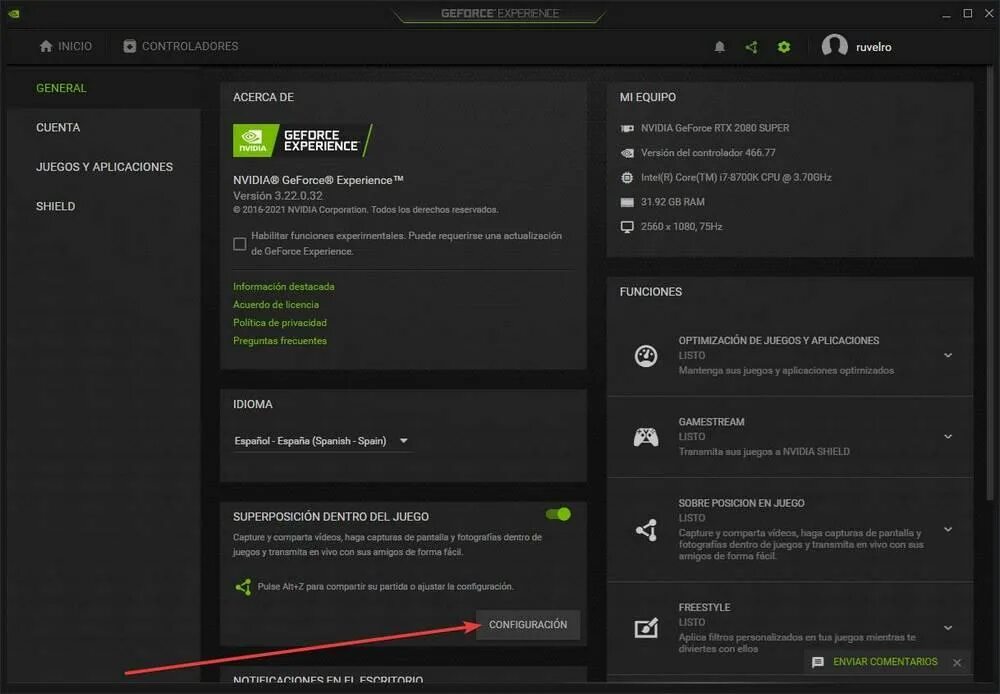Image resolution: width=1000 pixels, height=694 pixels.
Task: Click the CPU chip icon for Intel Core
Action: [x=627, y=177]
